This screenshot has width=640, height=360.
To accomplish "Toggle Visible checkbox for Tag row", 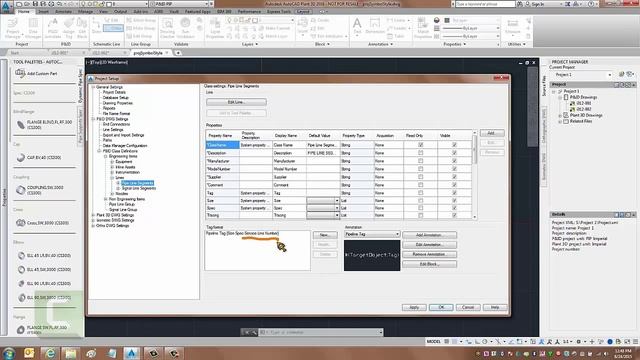I will tap(454, 193).
